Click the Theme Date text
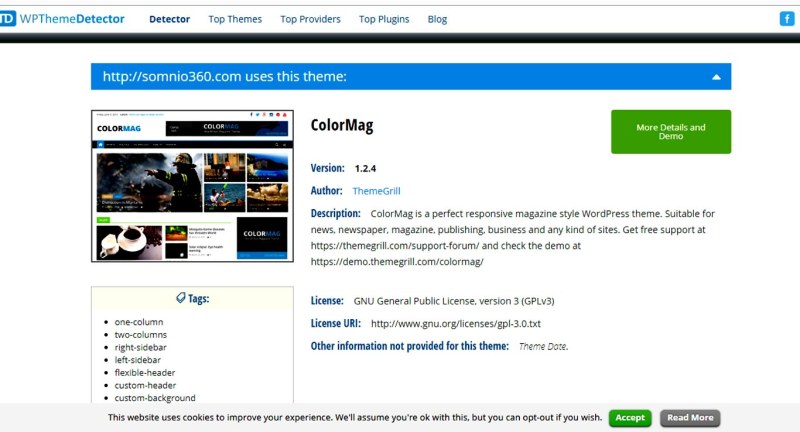 point(543,346)
